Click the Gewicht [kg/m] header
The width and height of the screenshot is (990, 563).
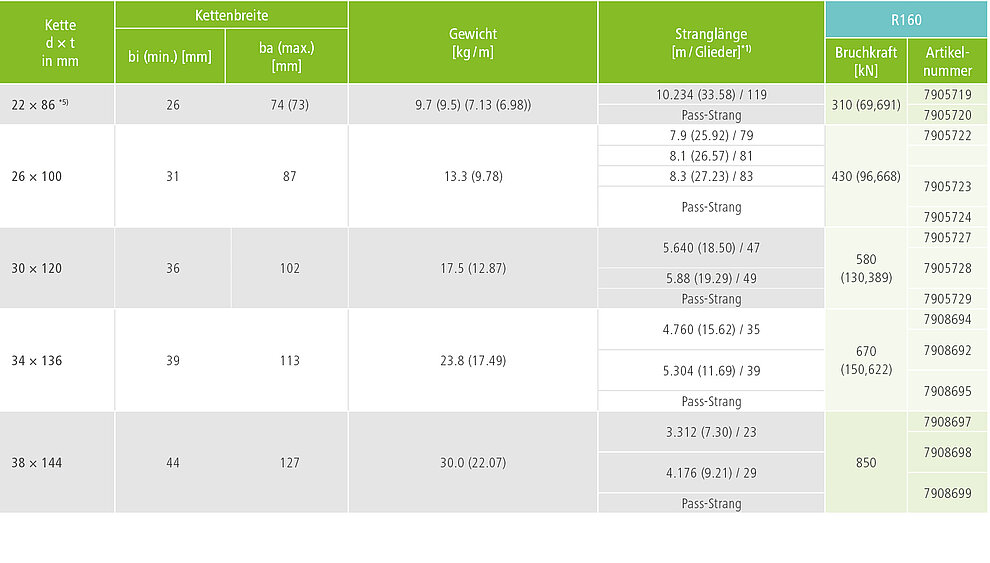[473, 42]
